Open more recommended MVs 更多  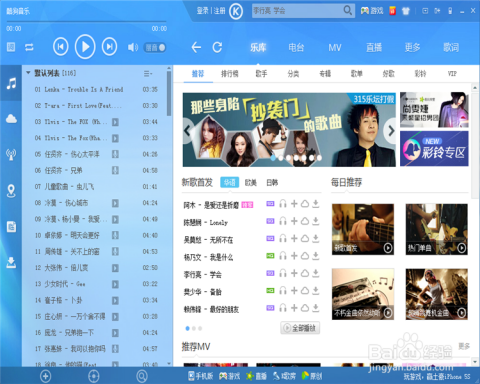[464, 346]
